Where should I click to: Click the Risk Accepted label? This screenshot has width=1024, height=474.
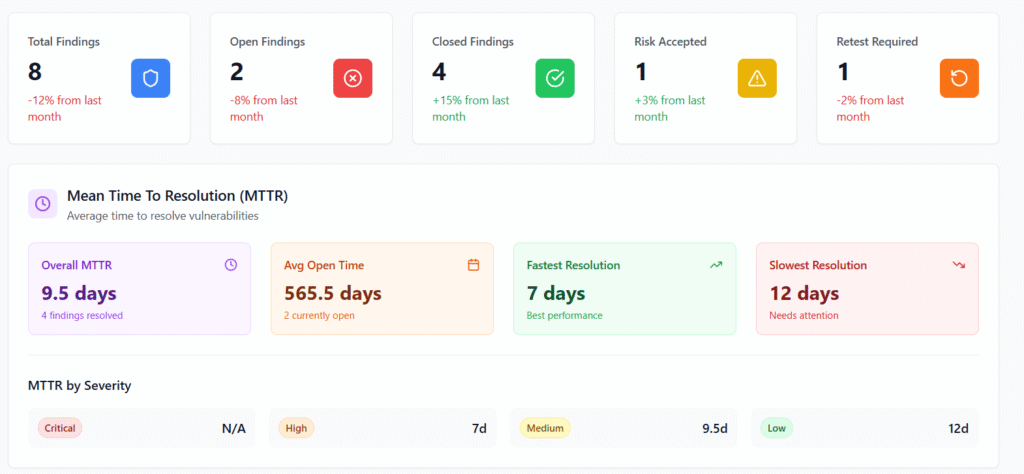click(671, 42)
